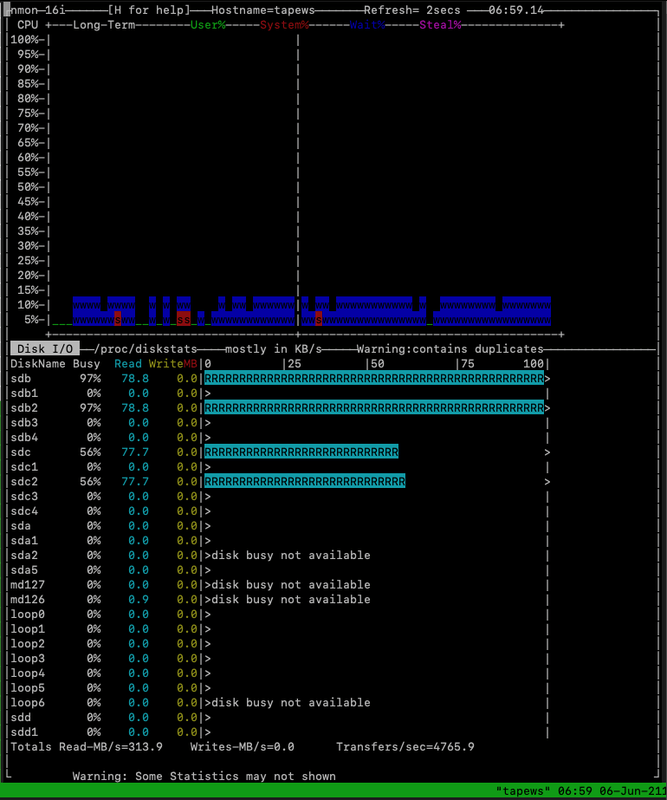This screenshot has width=667, height=800.
Task: Click the Read column header
Action: 128,364
